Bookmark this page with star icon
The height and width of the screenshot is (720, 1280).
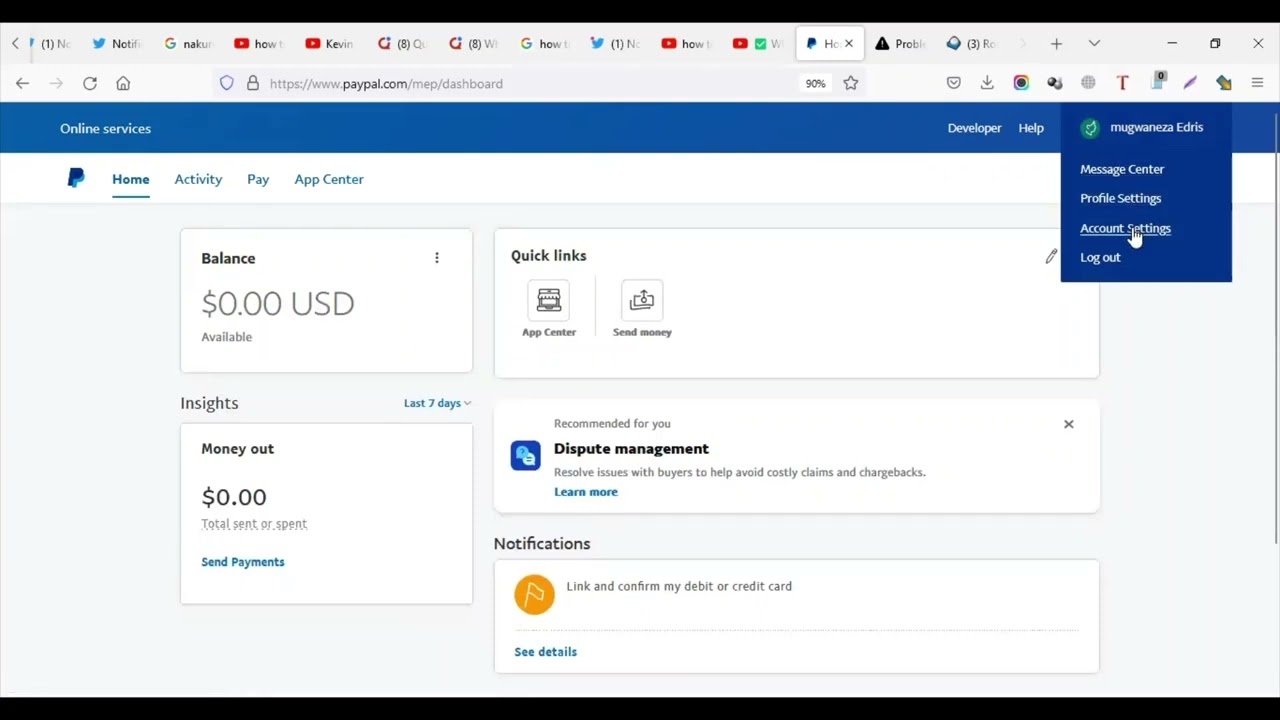(x=851, y=83)
